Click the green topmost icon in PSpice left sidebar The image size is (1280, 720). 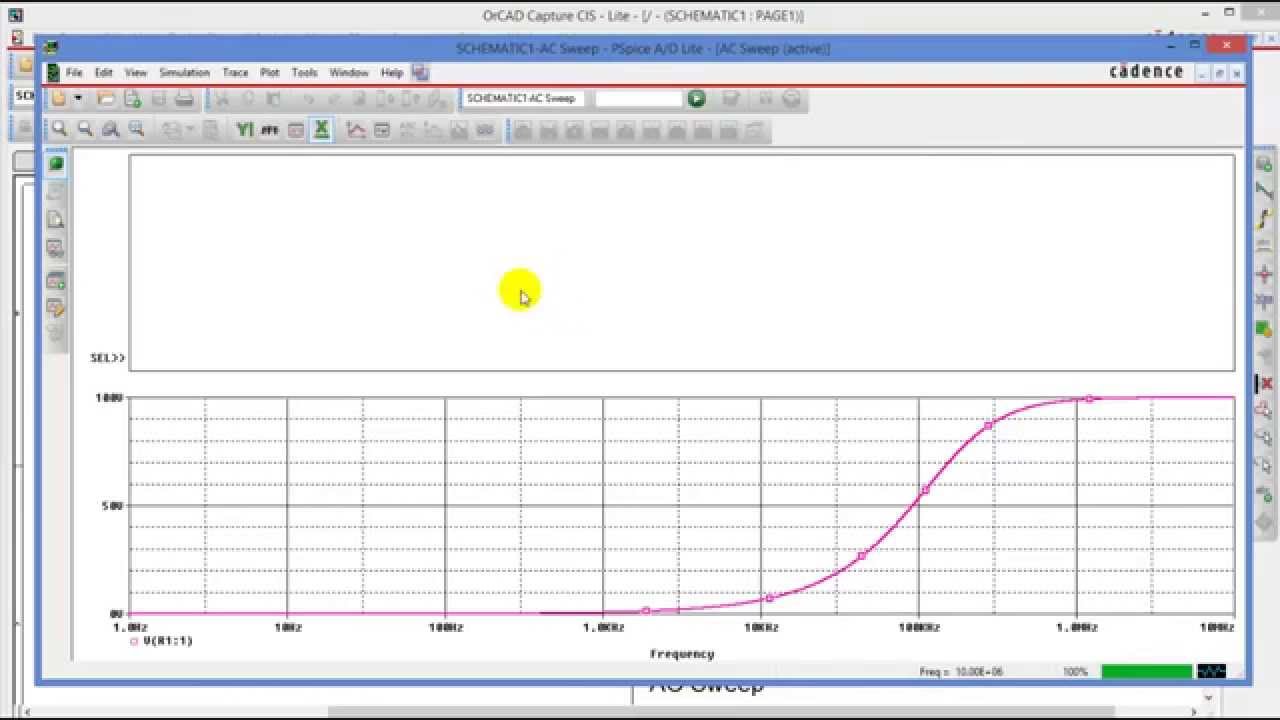coord(56,163)
